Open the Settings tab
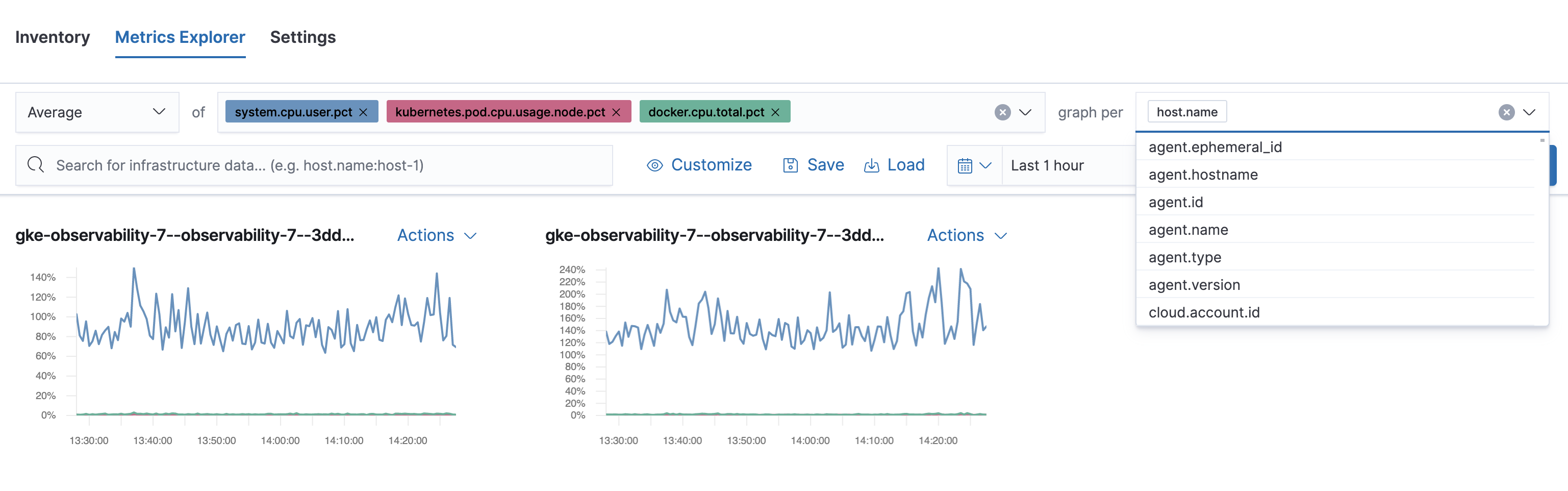 pos(302,37)
